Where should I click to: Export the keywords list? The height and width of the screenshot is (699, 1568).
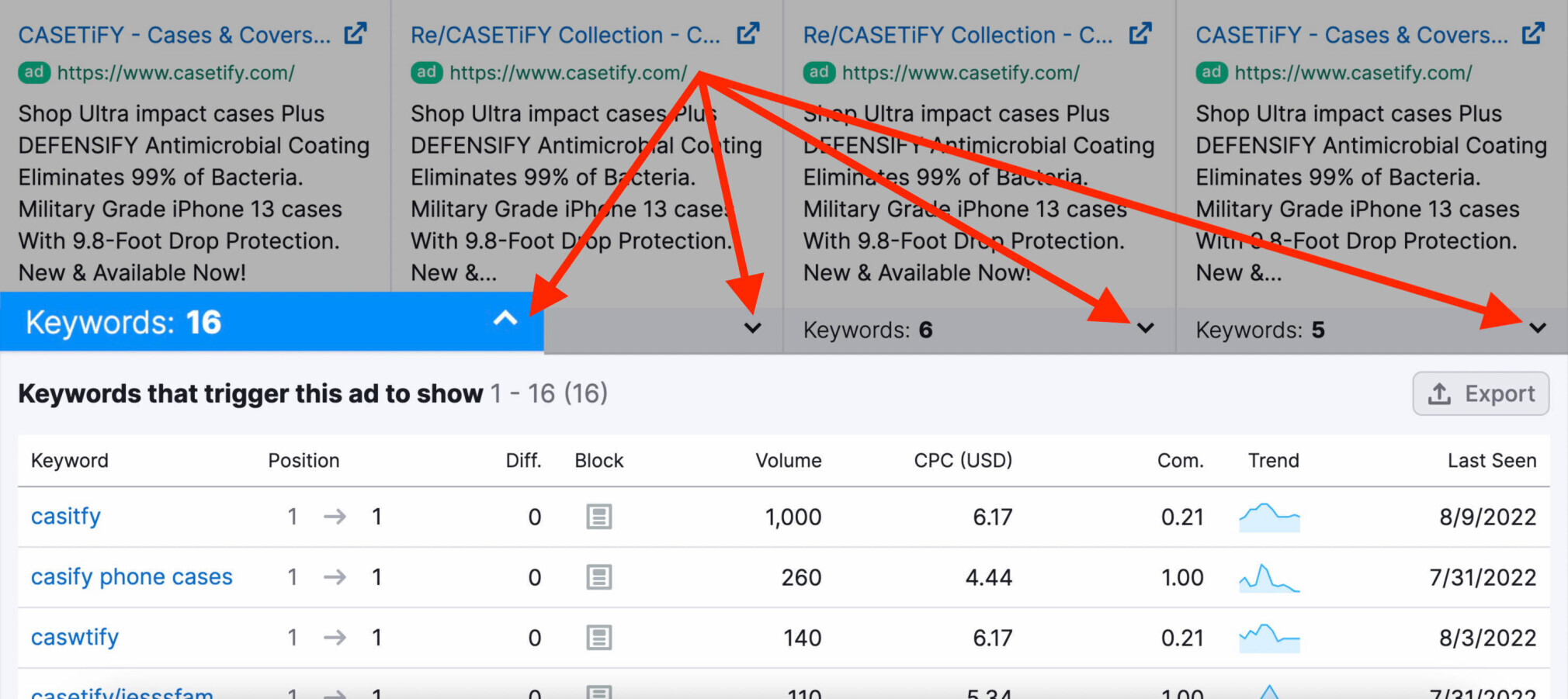click(x=1481, y=393)
